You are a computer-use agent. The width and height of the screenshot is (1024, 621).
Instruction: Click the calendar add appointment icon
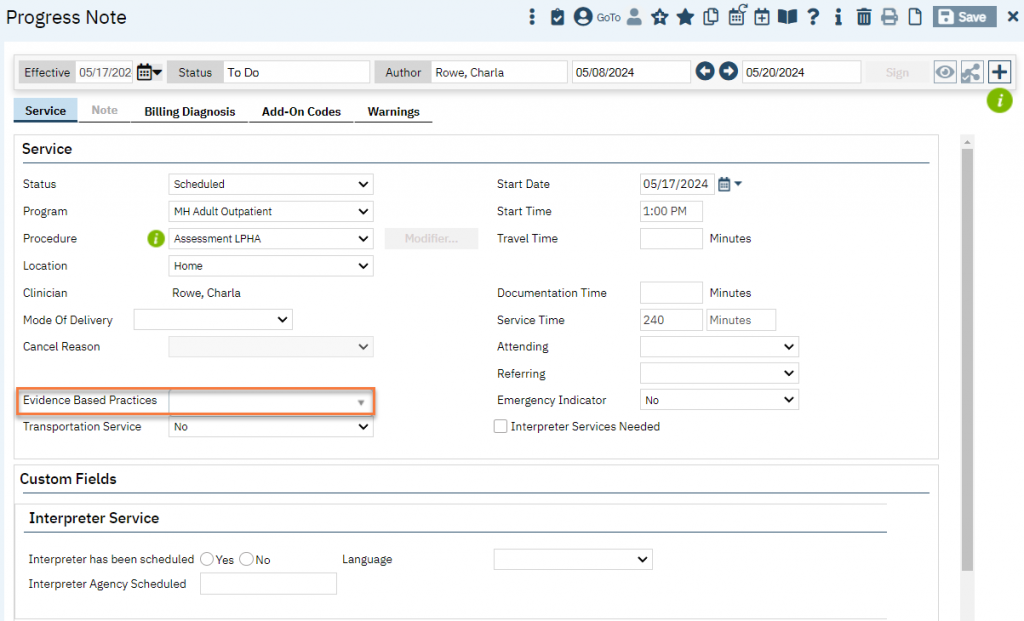click(x=761, y=17)
